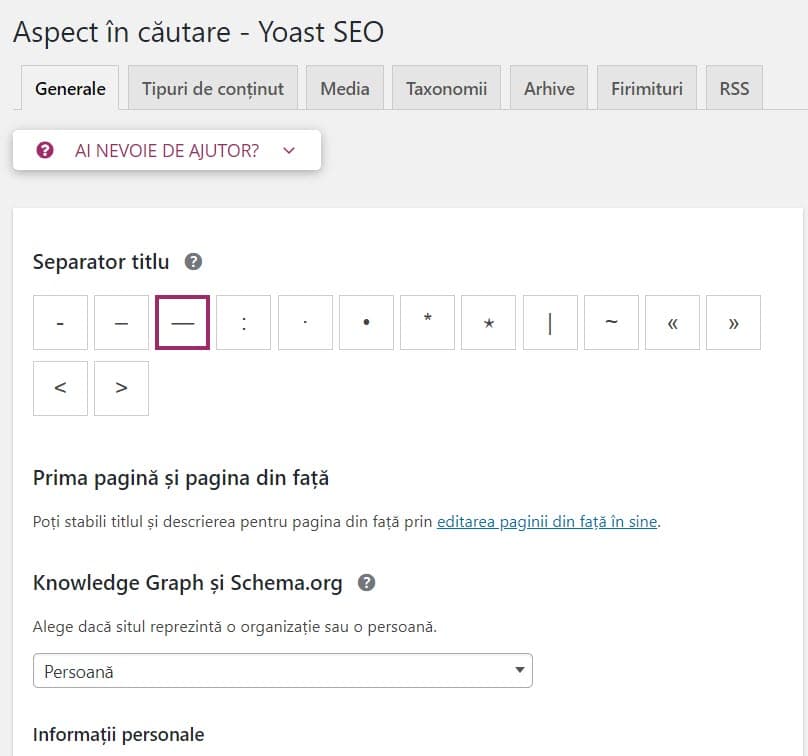Click the help icon beside Separator titlu

coord(194,262)
